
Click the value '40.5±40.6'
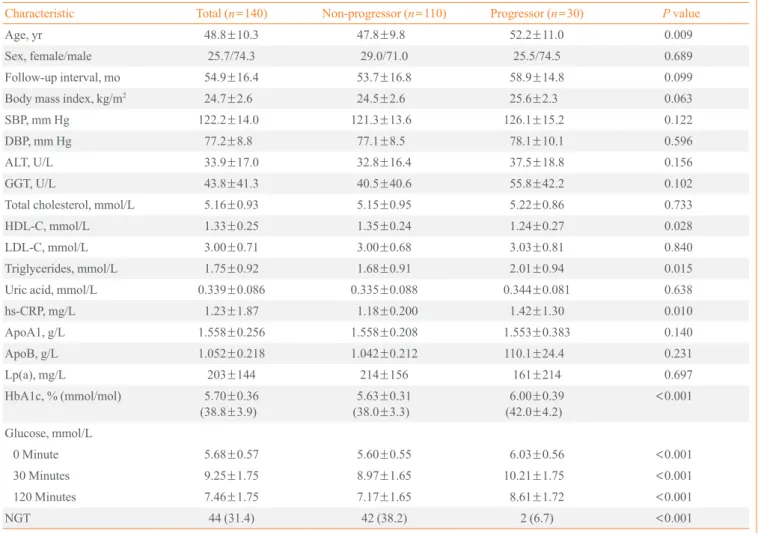(x=384, y=184)
